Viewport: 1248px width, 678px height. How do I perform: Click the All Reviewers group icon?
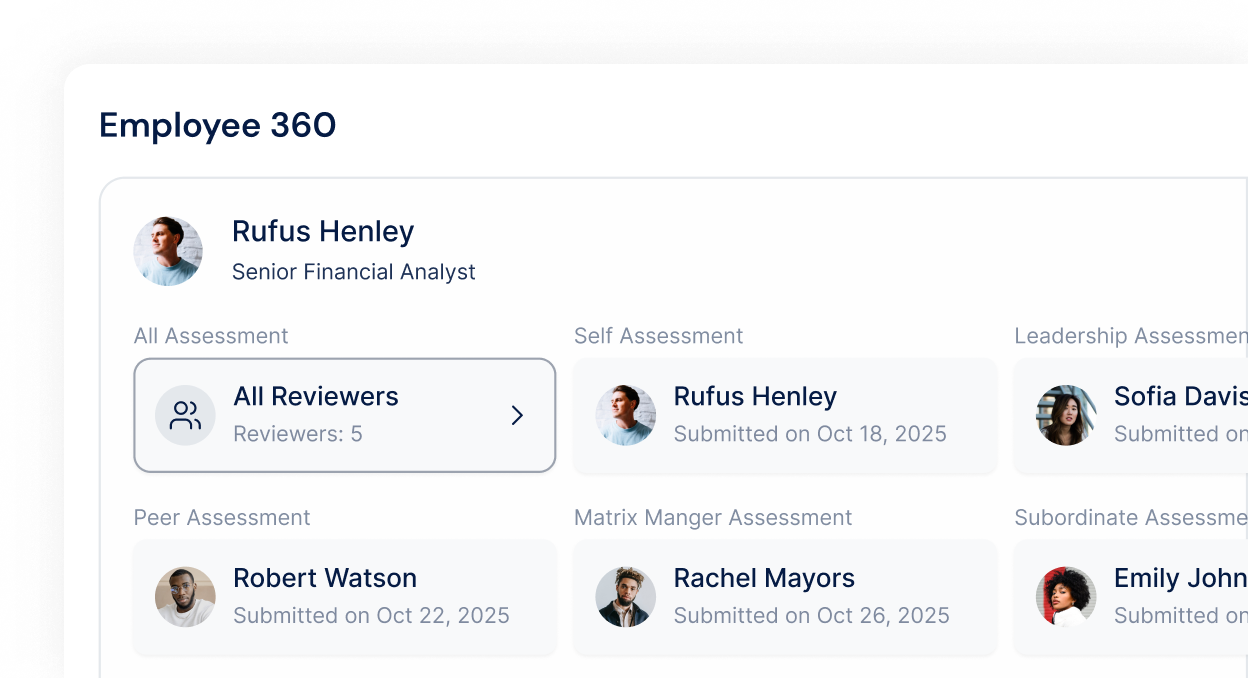pyautogui.click(x=185, y=415)
